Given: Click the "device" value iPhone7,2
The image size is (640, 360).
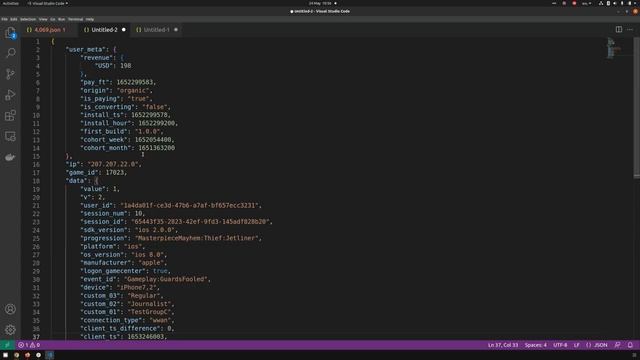Looking at the screenshot, I should (x=137, y=287).
